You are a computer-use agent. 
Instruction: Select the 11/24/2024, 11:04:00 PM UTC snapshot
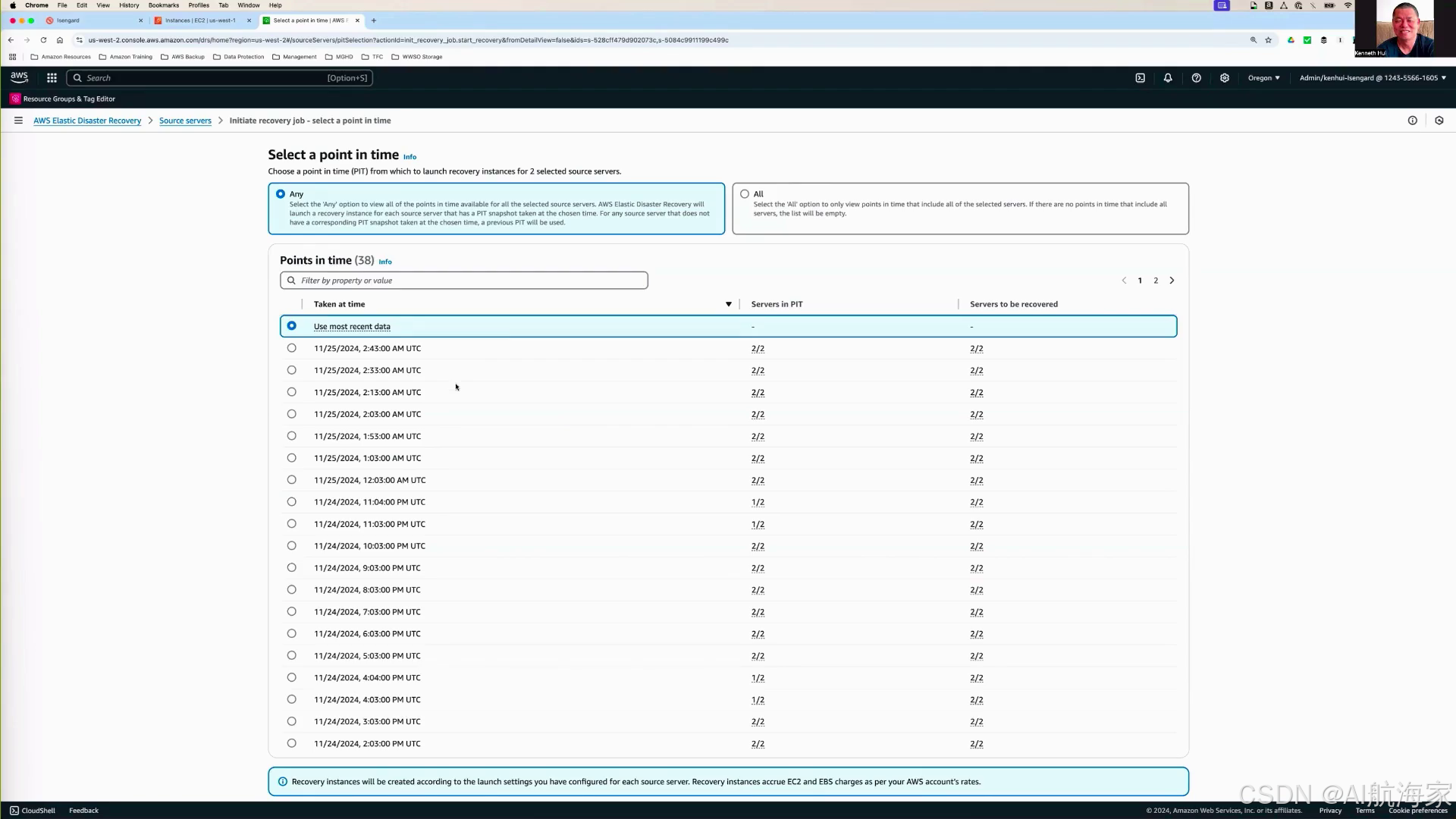tap(291, 502)
